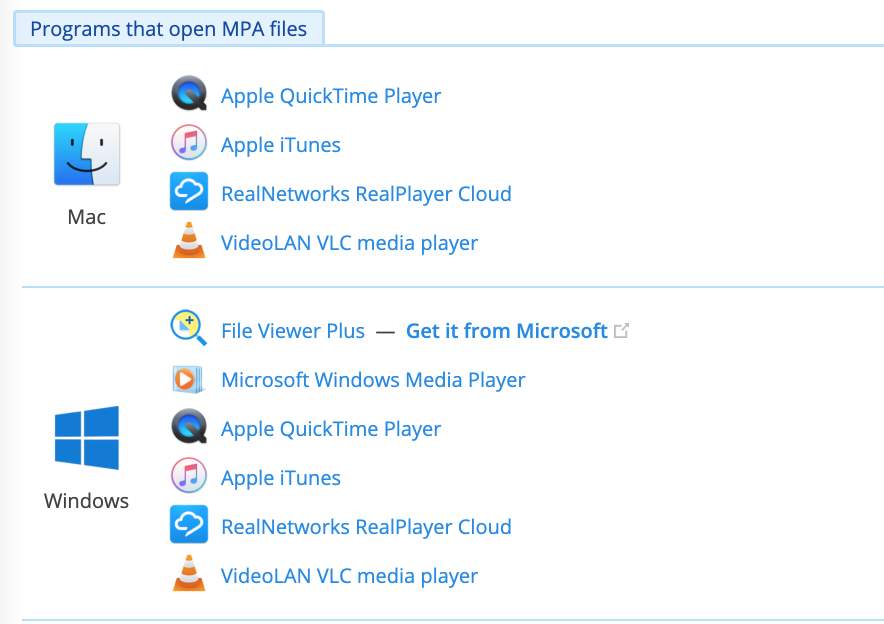Open RealNetworks RealPlayer Cloud link under Mac

click(x=366, y=194)
